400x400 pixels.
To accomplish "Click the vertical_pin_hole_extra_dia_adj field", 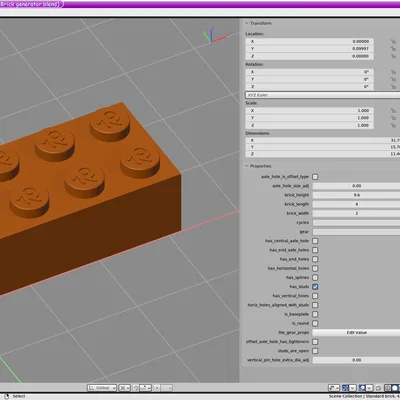I will point(356,360).
